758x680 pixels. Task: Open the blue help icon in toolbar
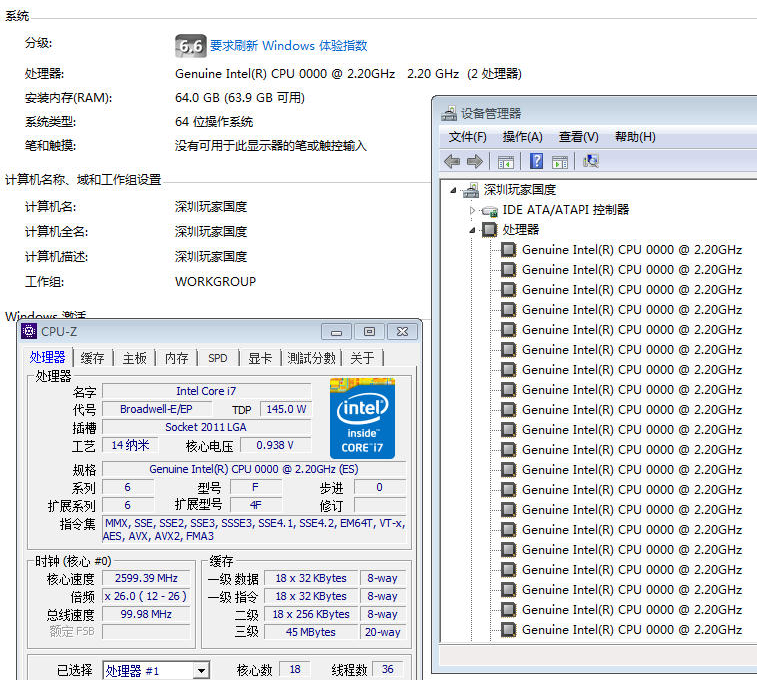[537, 161]
